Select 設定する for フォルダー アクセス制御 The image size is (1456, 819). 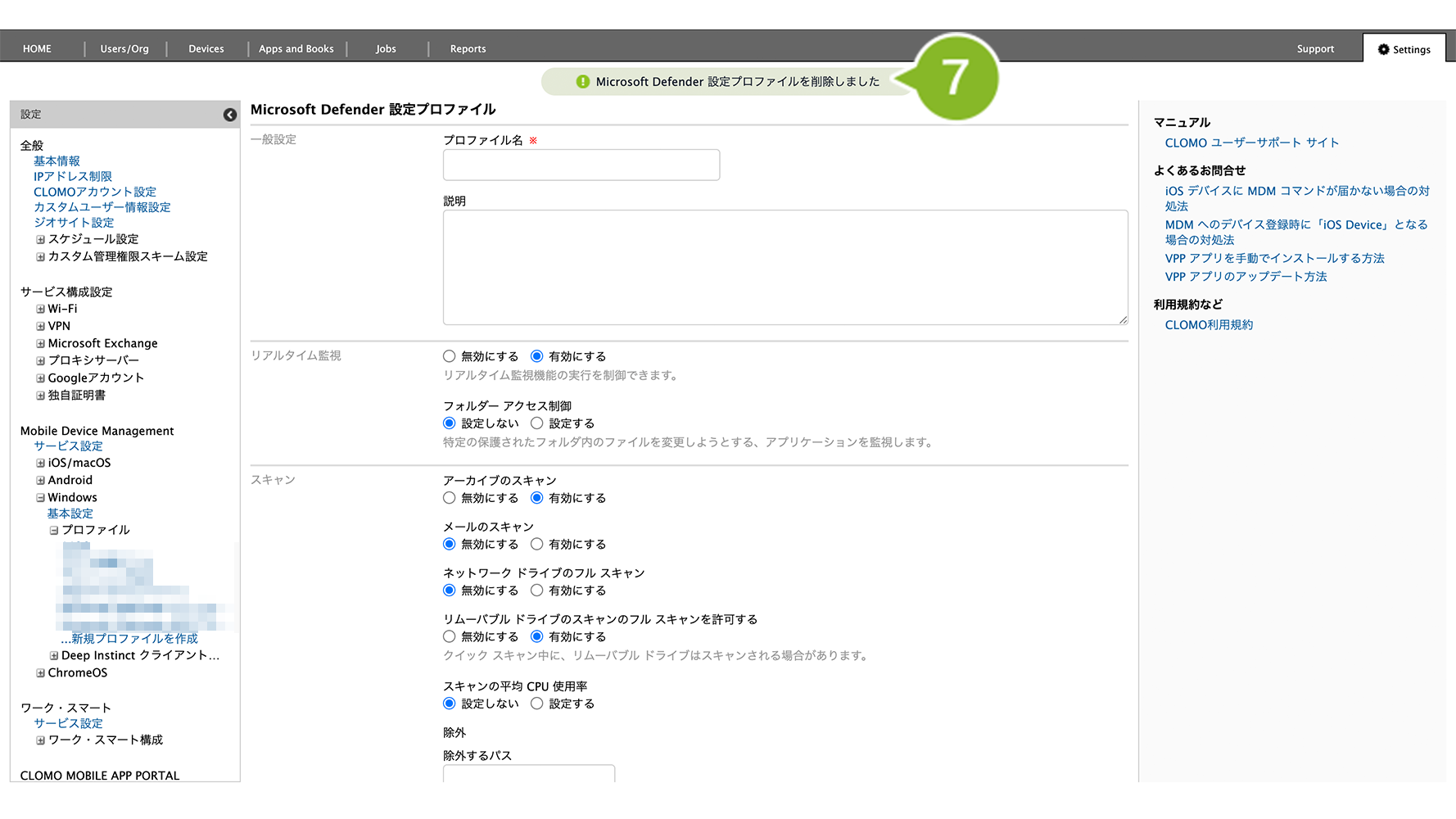point(536,423)
